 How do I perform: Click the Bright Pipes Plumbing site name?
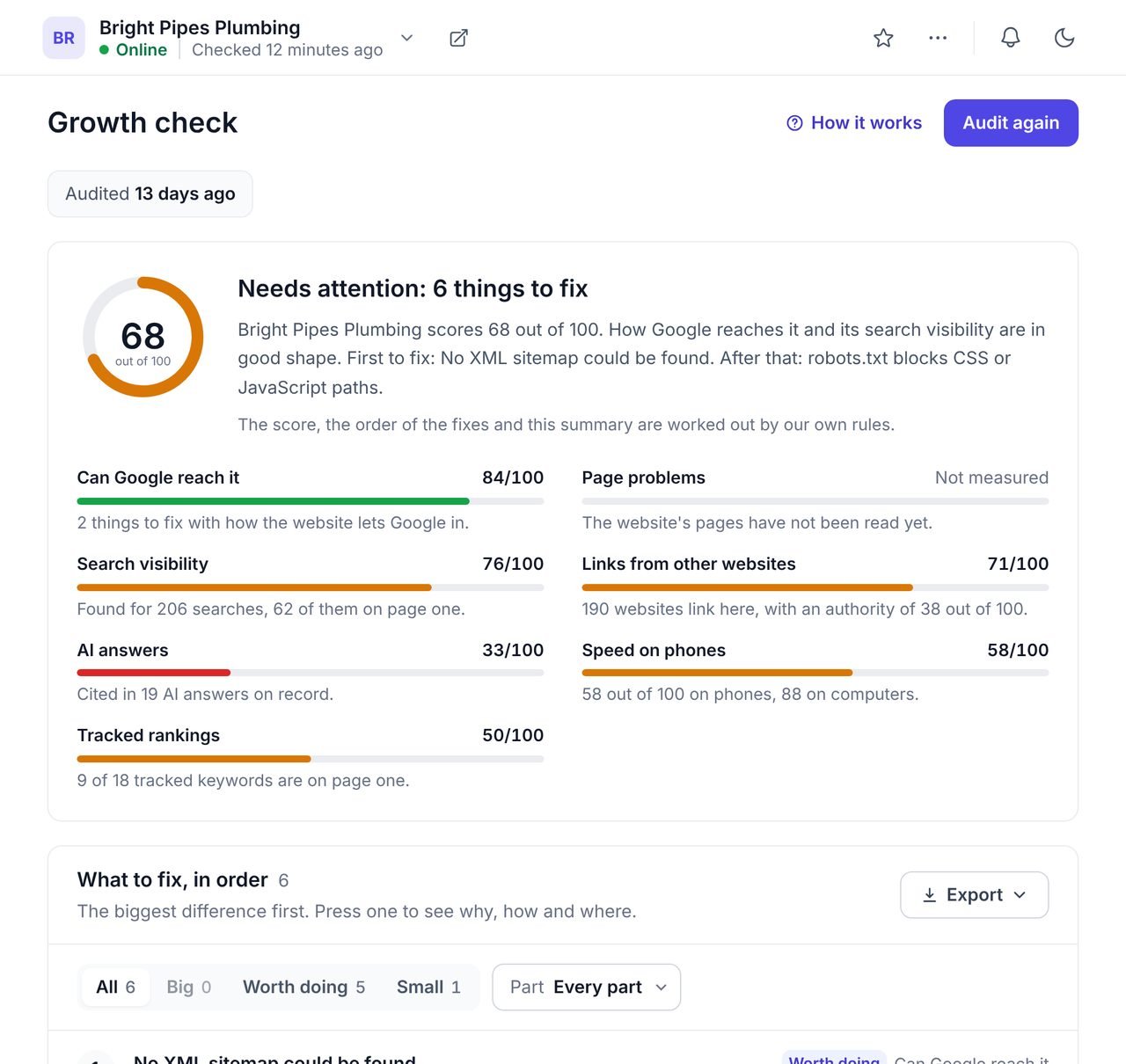pyautogui.click(x=200, y=28)
